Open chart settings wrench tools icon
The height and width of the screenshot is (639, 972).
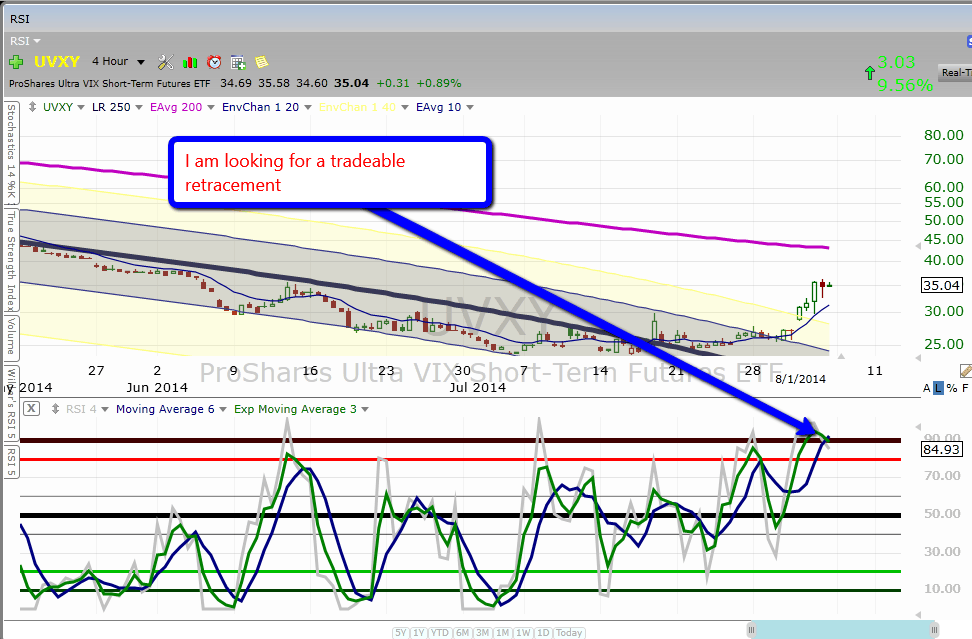coord(166,62)
